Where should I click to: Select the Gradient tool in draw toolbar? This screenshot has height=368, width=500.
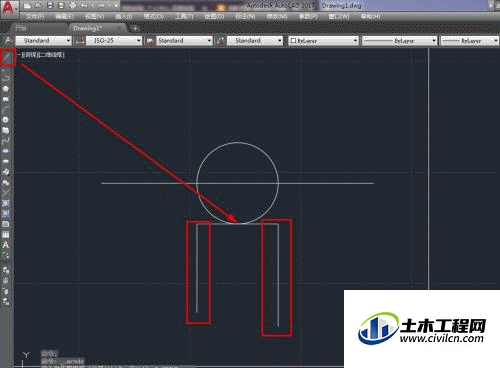6,214
